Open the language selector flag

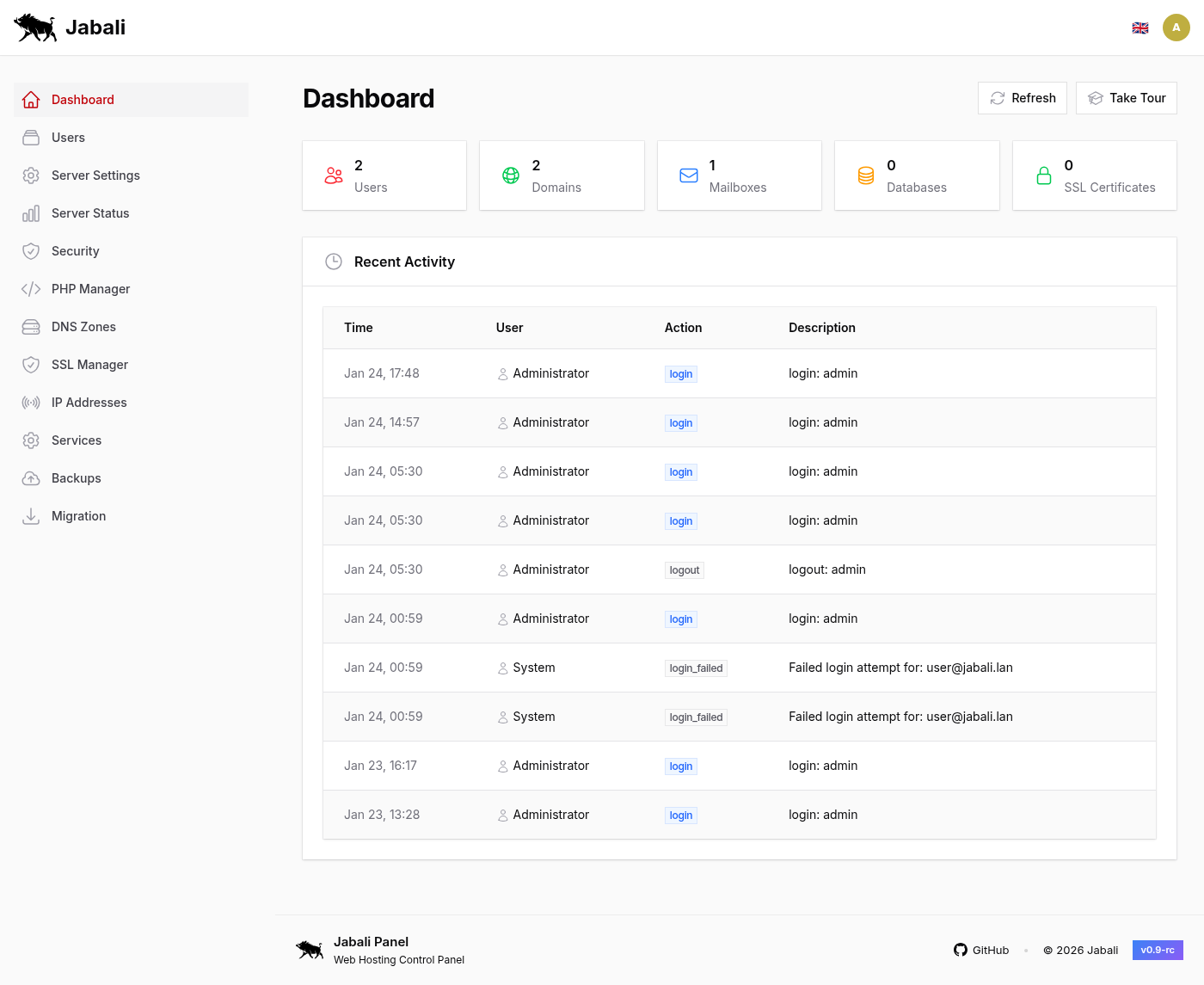[1140, 27]
